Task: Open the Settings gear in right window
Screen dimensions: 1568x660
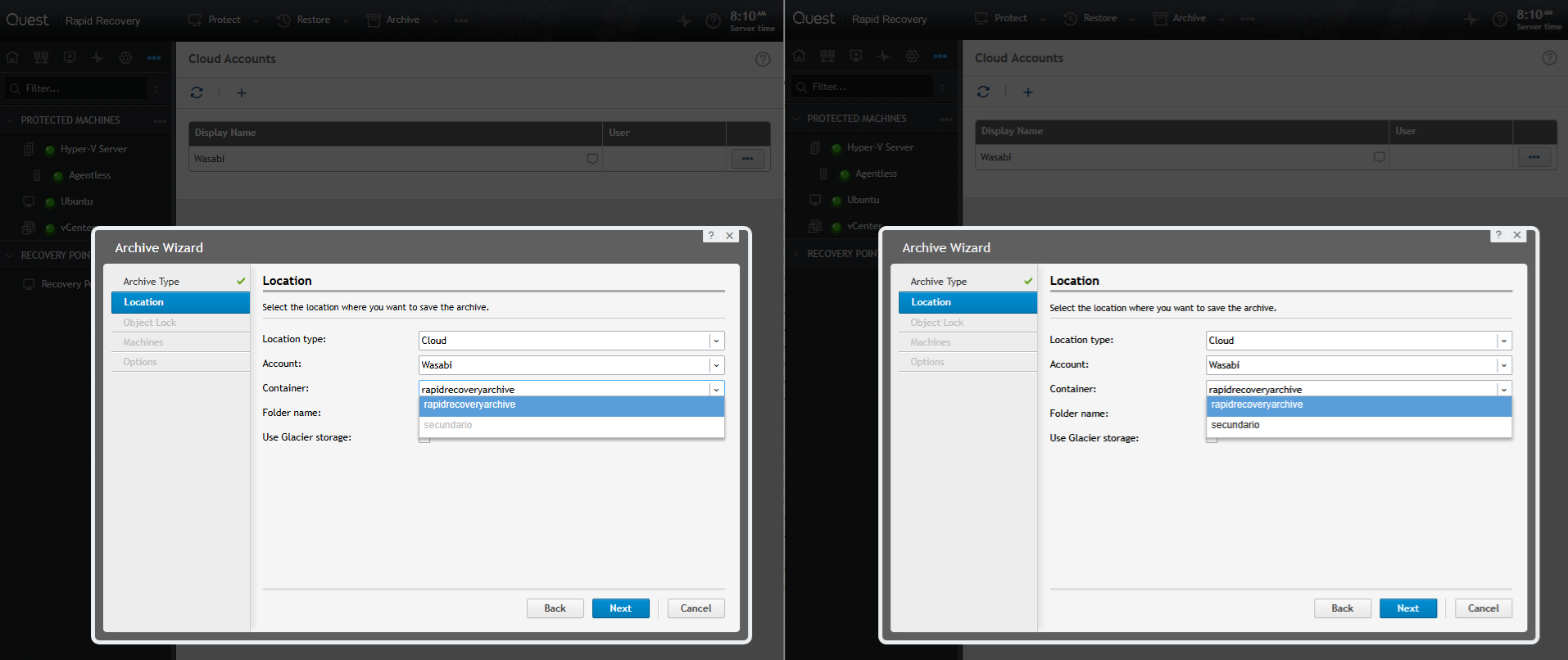Action: coord(912,56)
